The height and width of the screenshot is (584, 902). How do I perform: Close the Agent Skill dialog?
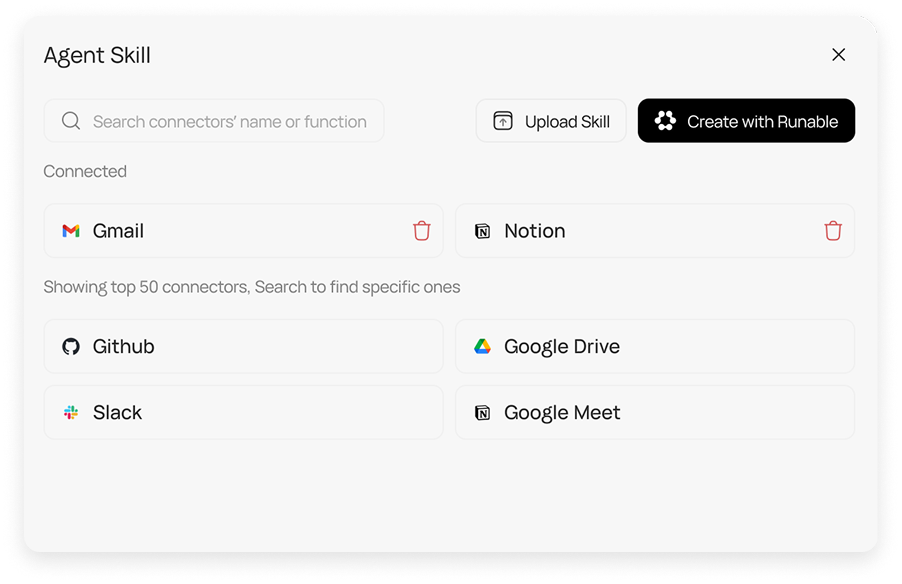click(x=839, y=55)
